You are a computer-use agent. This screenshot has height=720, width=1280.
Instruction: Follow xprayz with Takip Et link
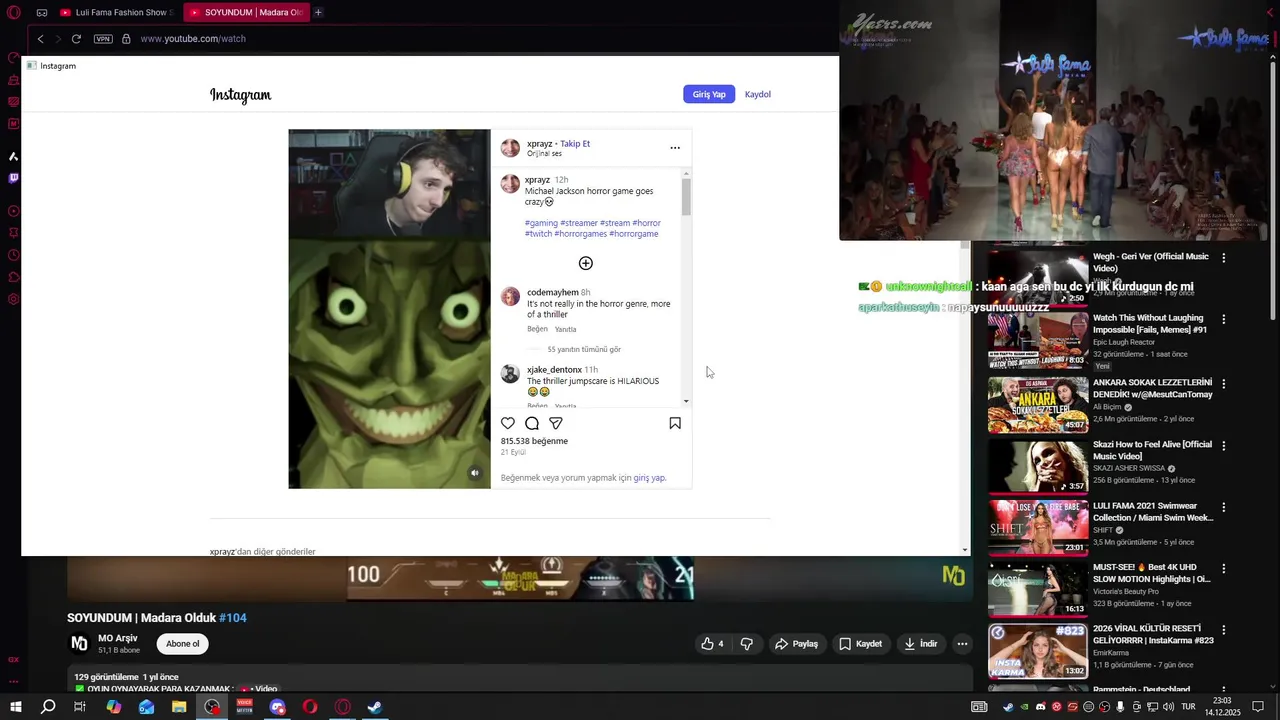575,143
